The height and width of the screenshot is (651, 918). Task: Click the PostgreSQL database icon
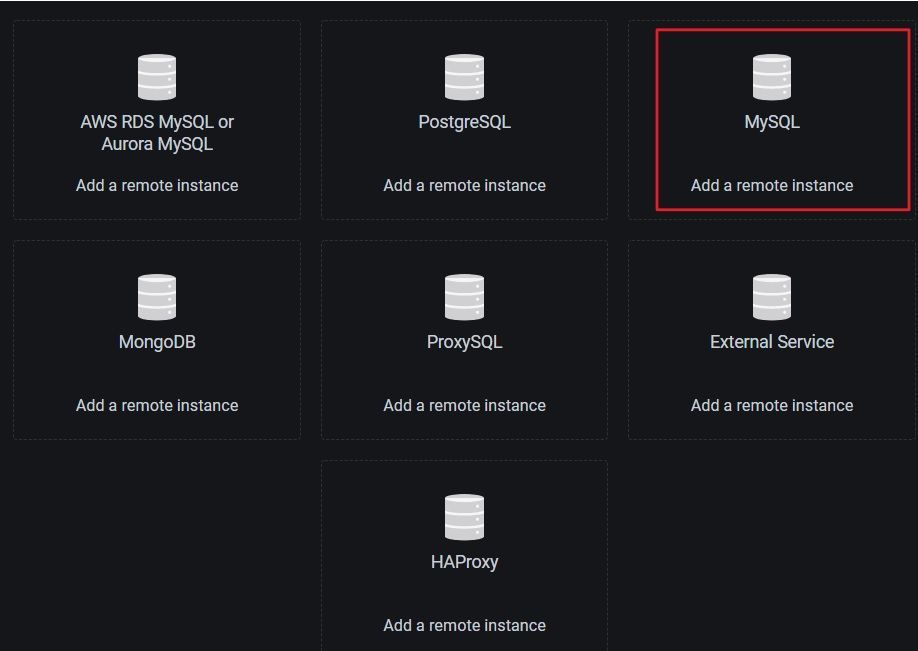tap(464, 77)
